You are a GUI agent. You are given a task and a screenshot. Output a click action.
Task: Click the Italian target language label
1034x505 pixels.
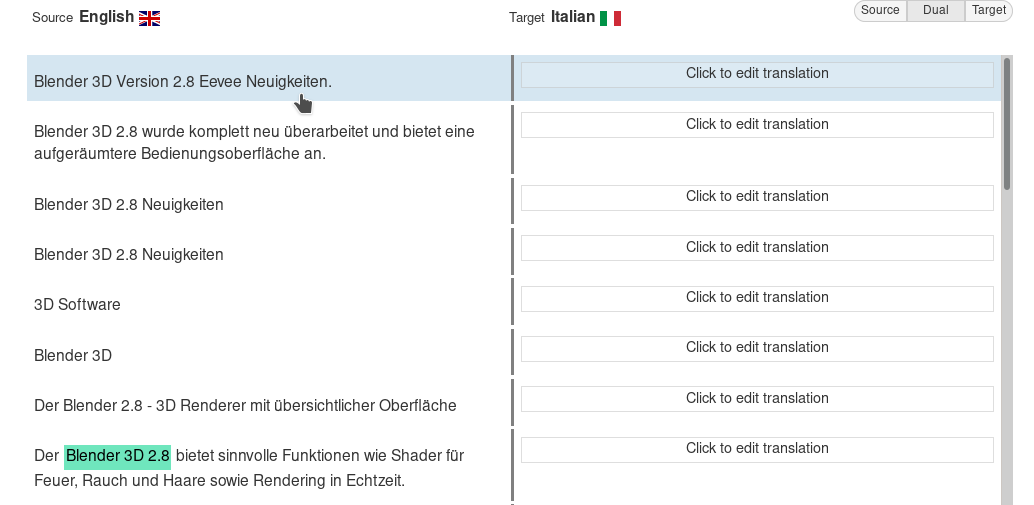tap(572, 17)
